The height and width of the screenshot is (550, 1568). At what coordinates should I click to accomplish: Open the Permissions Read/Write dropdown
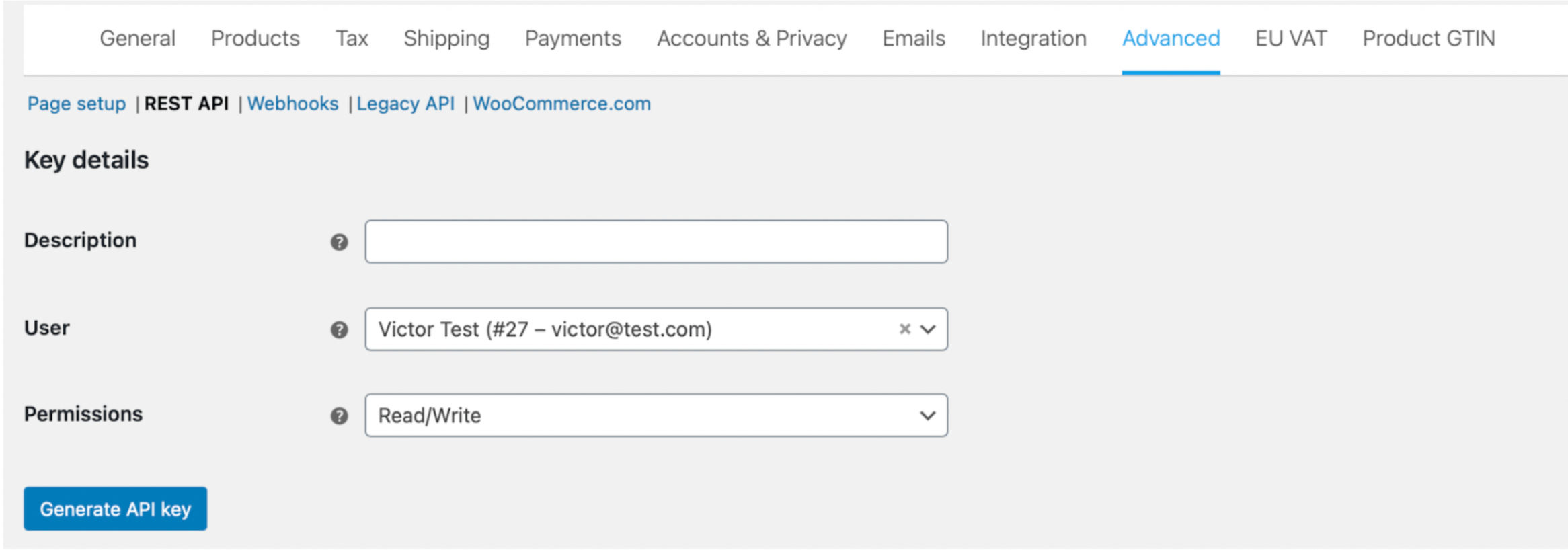656,416
